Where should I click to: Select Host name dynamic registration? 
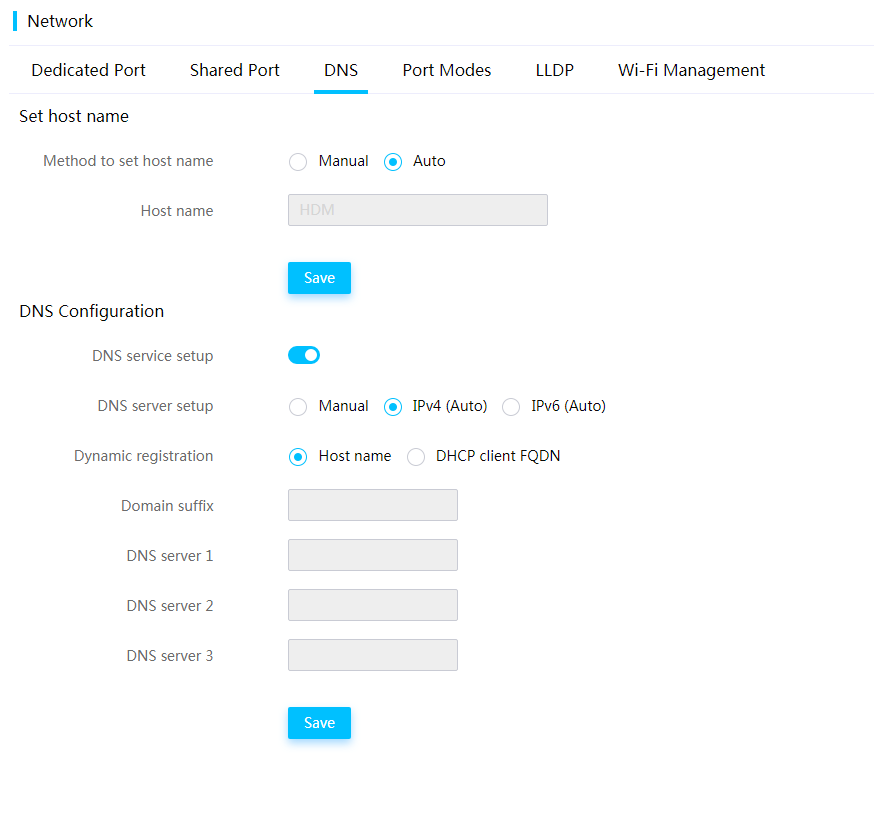tap(298, 457)
